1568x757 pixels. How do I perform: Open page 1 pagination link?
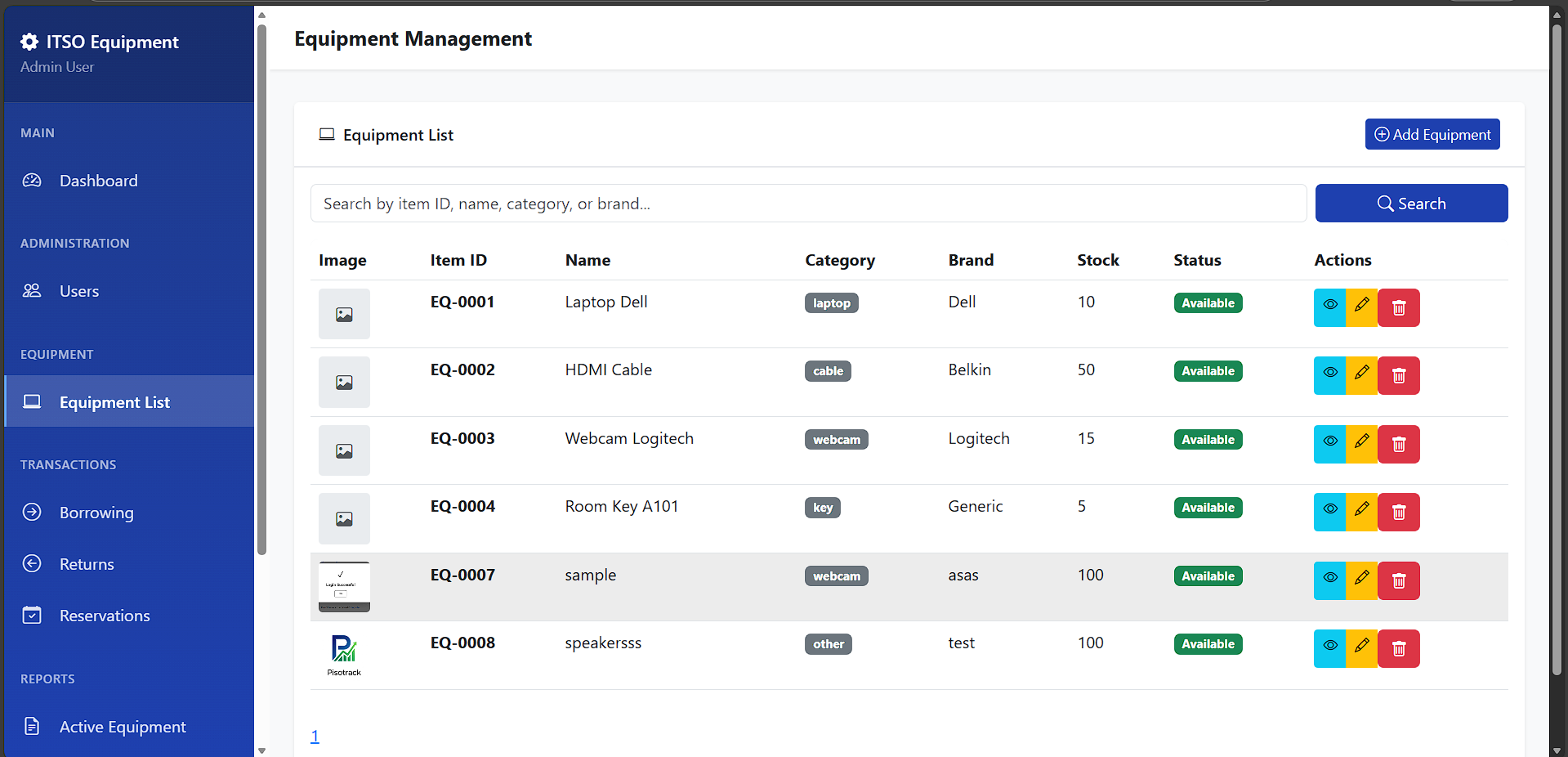coord(315,736)
